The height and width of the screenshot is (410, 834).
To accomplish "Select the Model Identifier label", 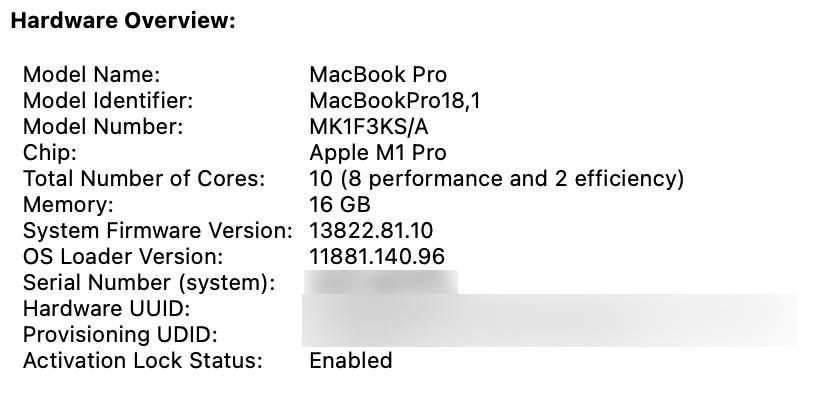I will (x=108, y=101).
